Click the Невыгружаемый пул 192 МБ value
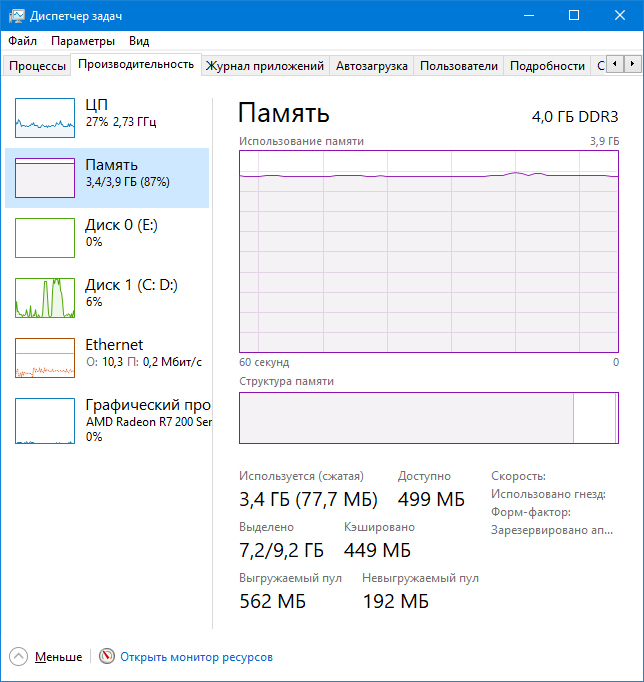 coord(395,602)
